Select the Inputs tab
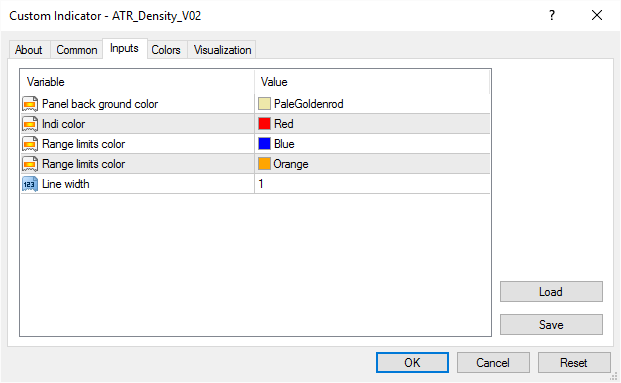This screenshot has width=621, height=383. pos(124,48)
